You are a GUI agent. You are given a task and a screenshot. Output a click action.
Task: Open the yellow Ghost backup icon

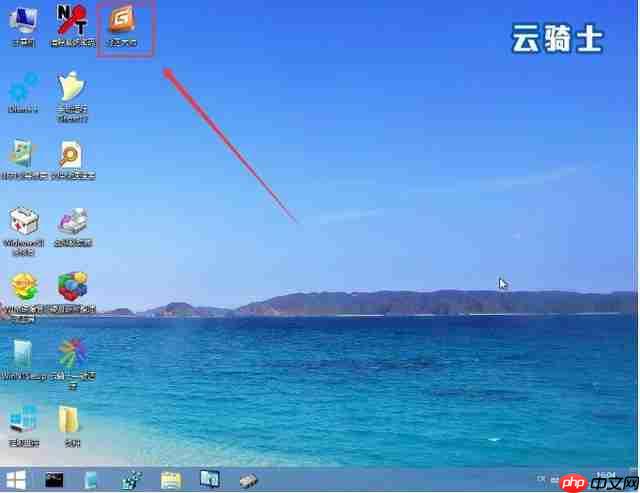click(73, 90)
